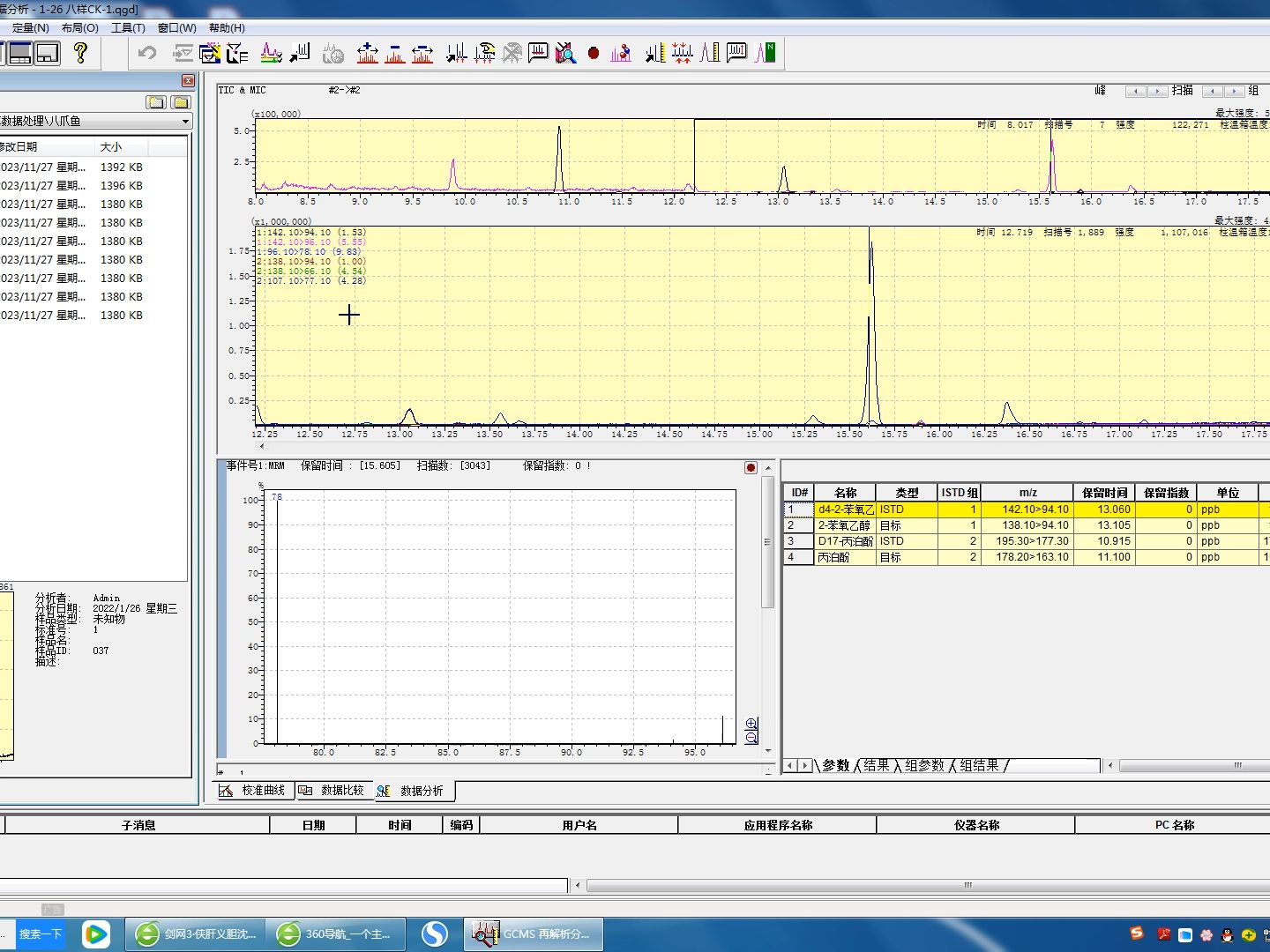The height and width of the screenshot is (952, 1270).
Task: Click the 大小 column header in file list
Action: click(123, 147)
